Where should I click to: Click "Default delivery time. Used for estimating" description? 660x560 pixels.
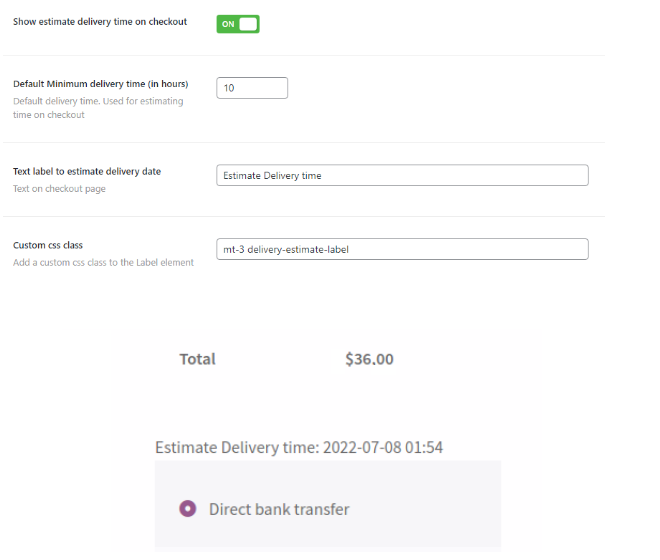(98, 101)
